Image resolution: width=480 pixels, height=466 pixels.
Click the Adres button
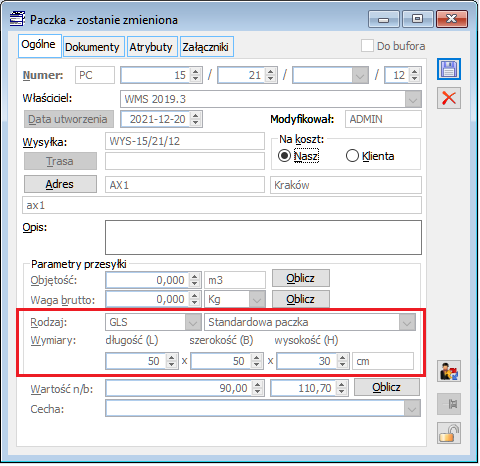(x=60, y=184)
